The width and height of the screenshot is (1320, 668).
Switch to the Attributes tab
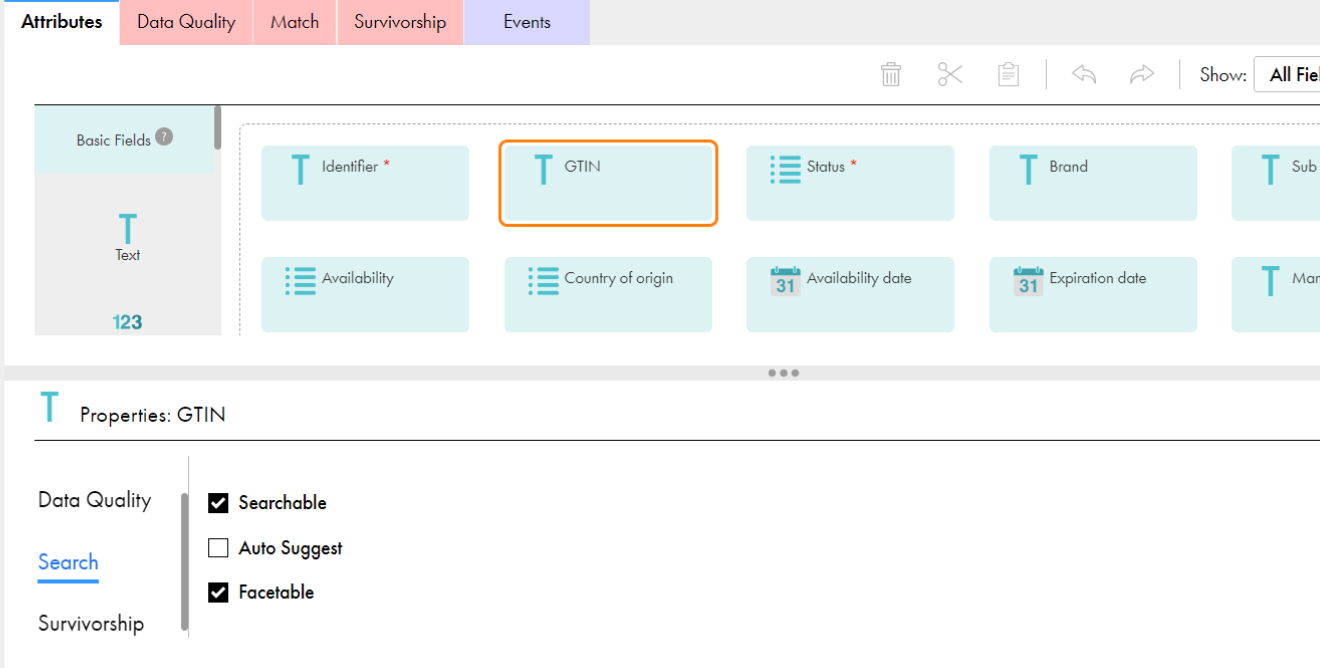62,22
